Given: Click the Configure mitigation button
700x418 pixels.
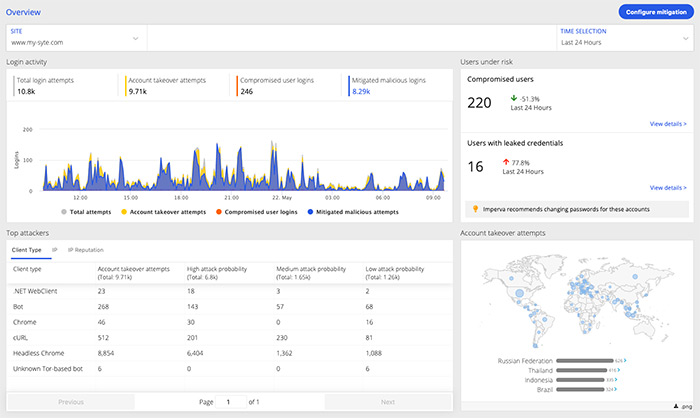Looking at the screenshot, I should point(655,12).
